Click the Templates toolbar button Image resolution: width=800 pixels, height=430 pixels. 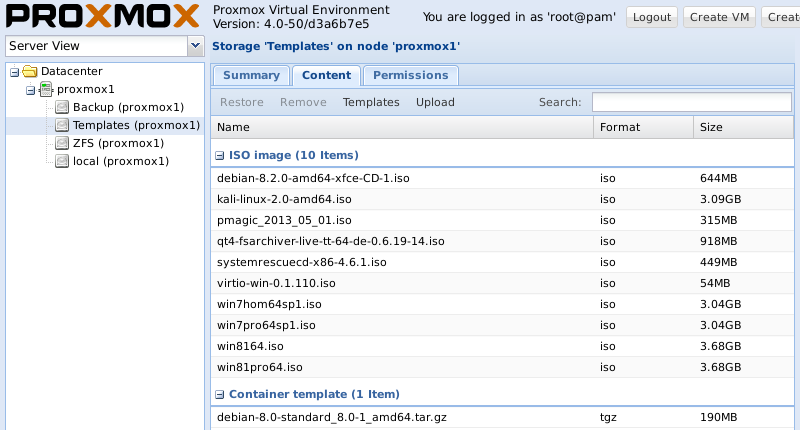click(x=371, y=102)
